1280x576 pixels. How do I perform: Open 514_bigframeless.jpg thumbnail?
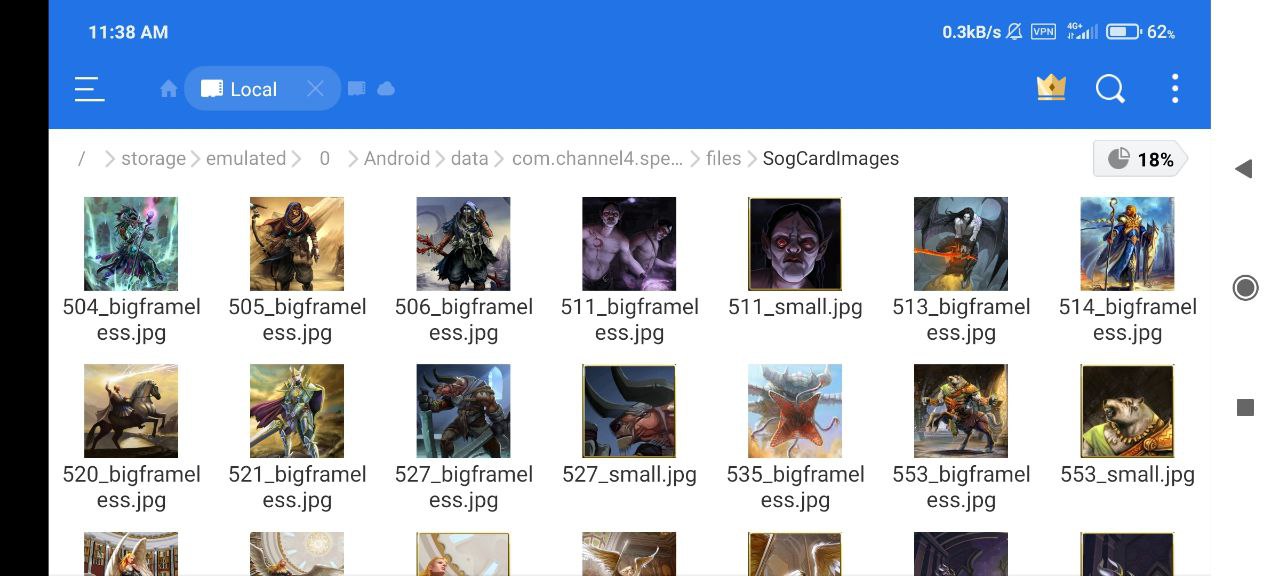(1127, 244)
